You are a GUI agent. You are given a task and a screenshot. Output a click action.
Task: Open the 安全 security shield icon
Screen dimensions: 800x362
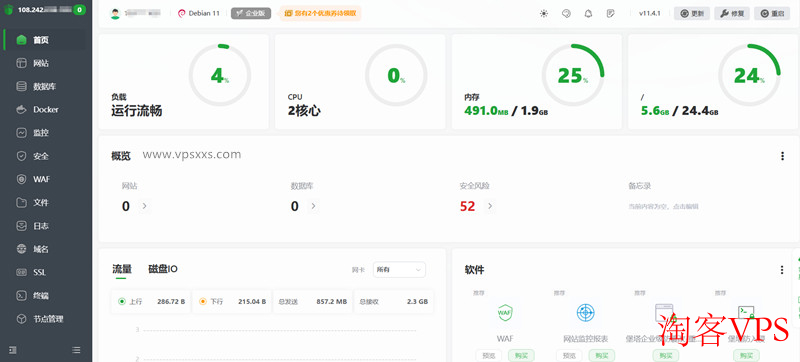pos(21,156)
